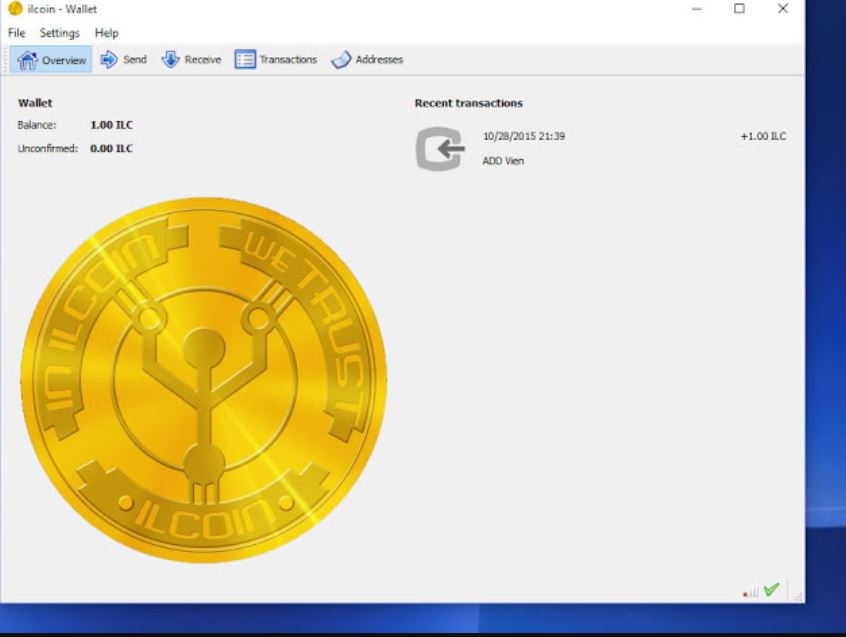The height and width of the screenshot is (637, 846).
Task: Click the Recent transactions heading
Action: [468, 103]
